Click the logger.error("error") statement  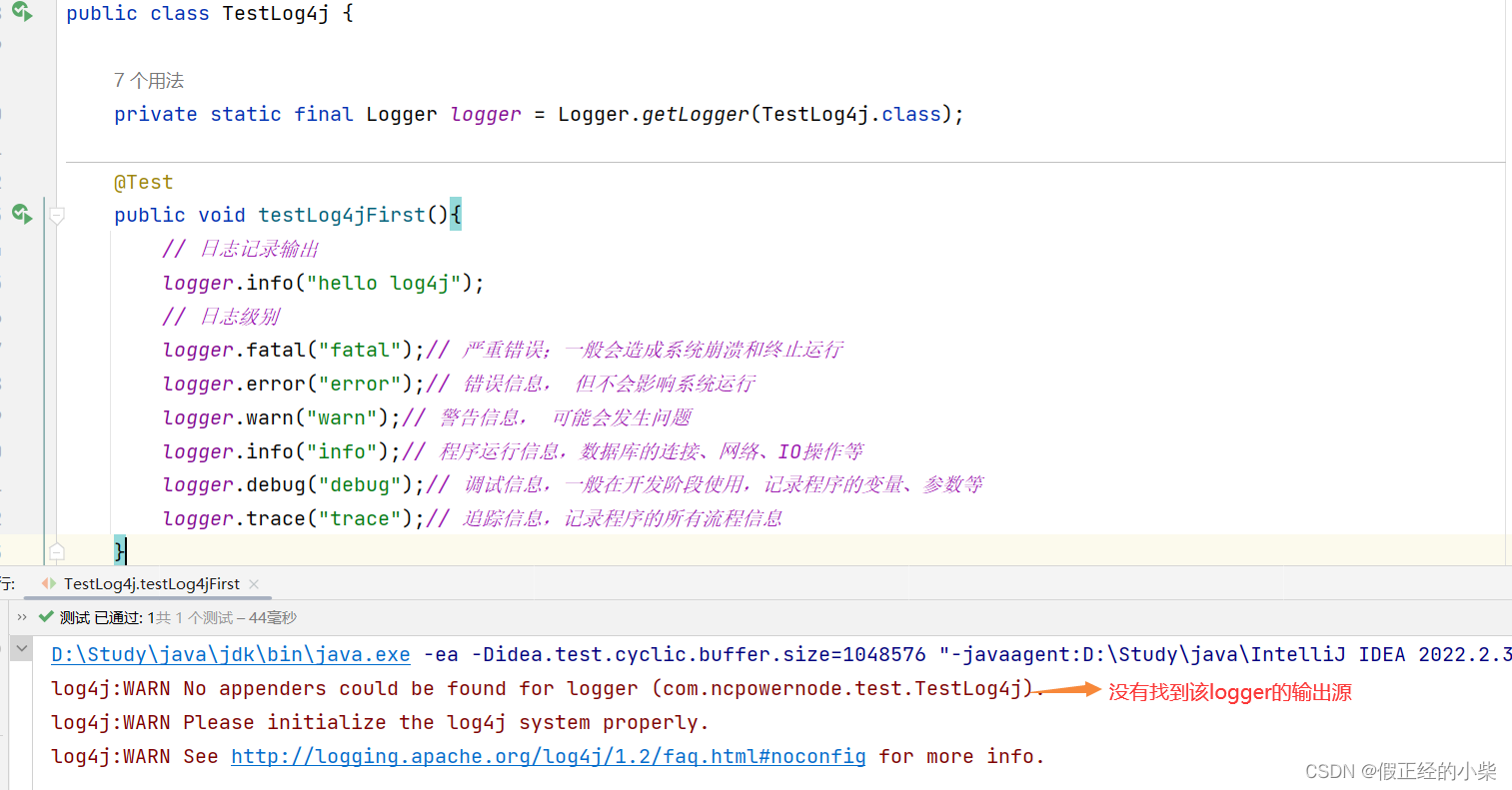tap(294, 384)
